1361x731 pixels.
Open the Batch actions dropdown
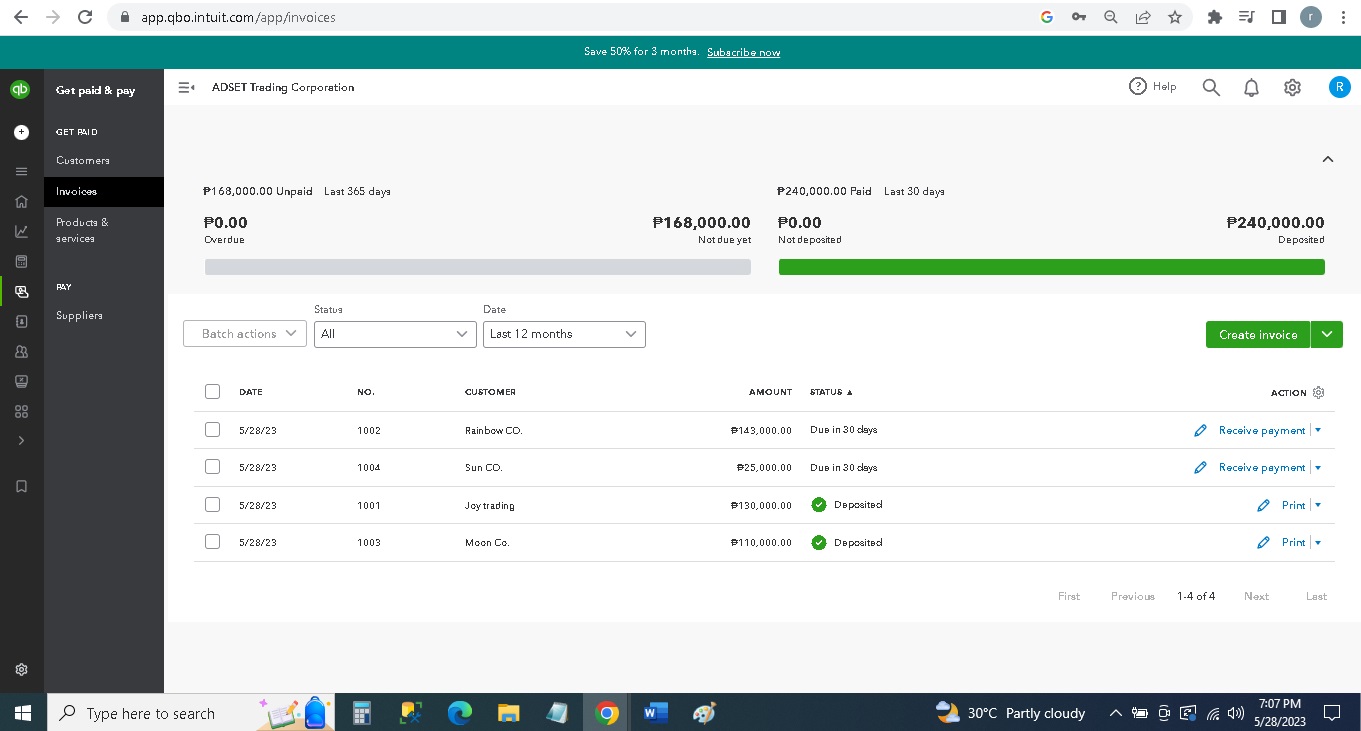(x=245, y=334)
